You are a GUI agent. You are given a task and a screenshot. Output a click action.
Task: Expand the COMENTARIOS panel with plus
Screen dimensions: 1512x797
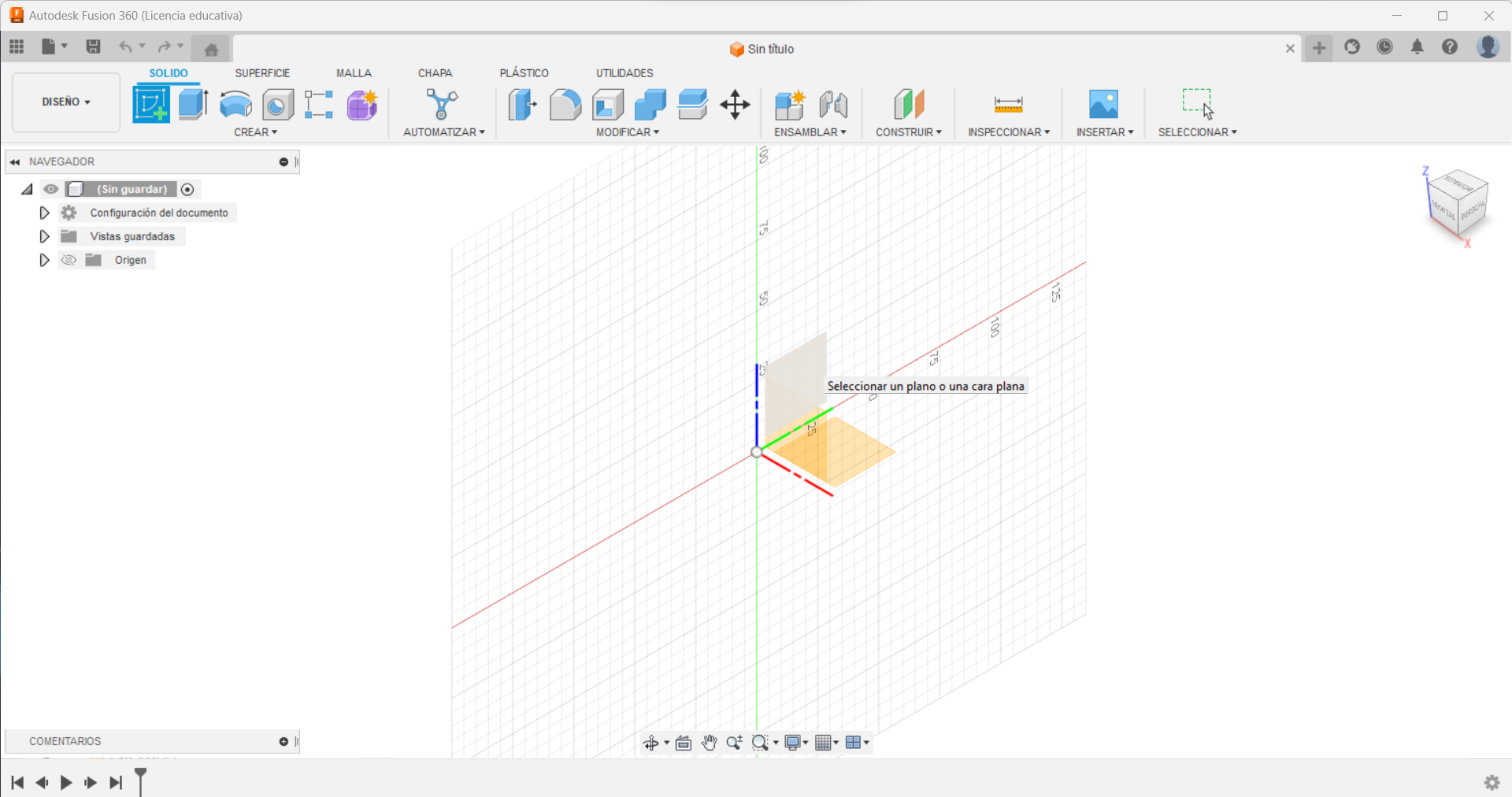[283, 742]
